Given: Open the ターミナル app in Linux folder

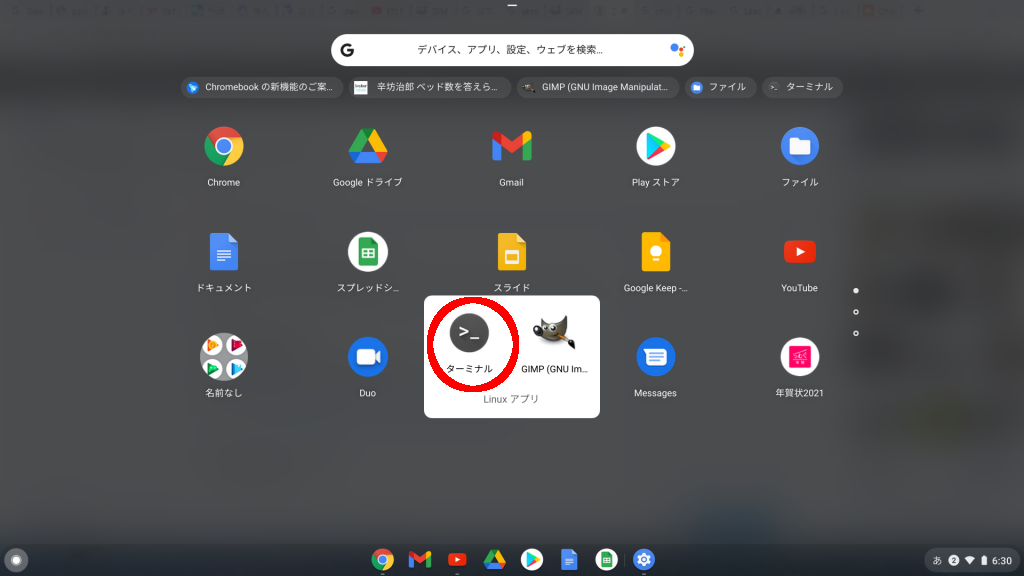Looking at the screenshot, I should pyautogui.click(x=469, y=333).
